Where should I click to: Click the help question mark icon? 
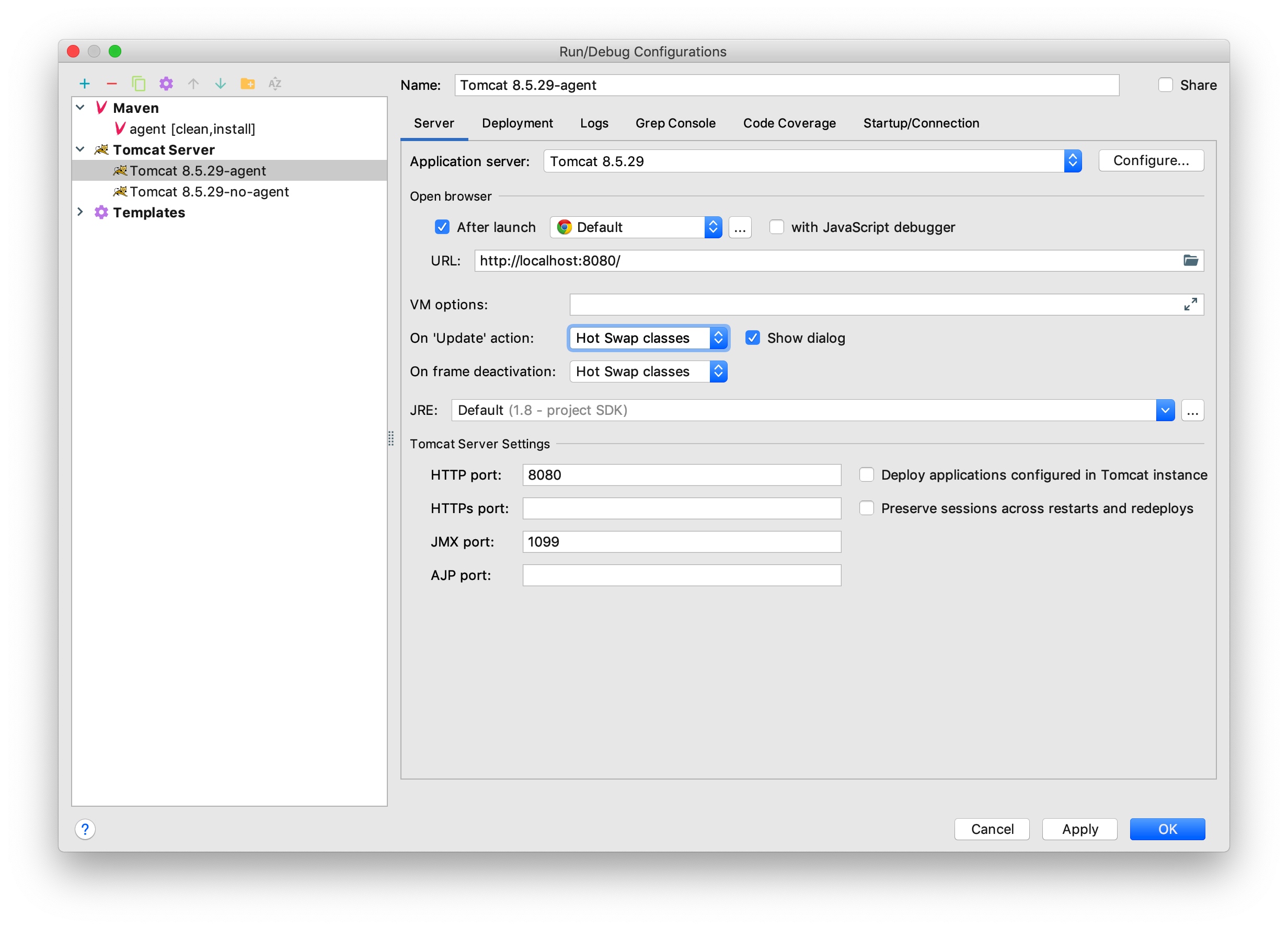pyautogui.click(x=85, y=829)
